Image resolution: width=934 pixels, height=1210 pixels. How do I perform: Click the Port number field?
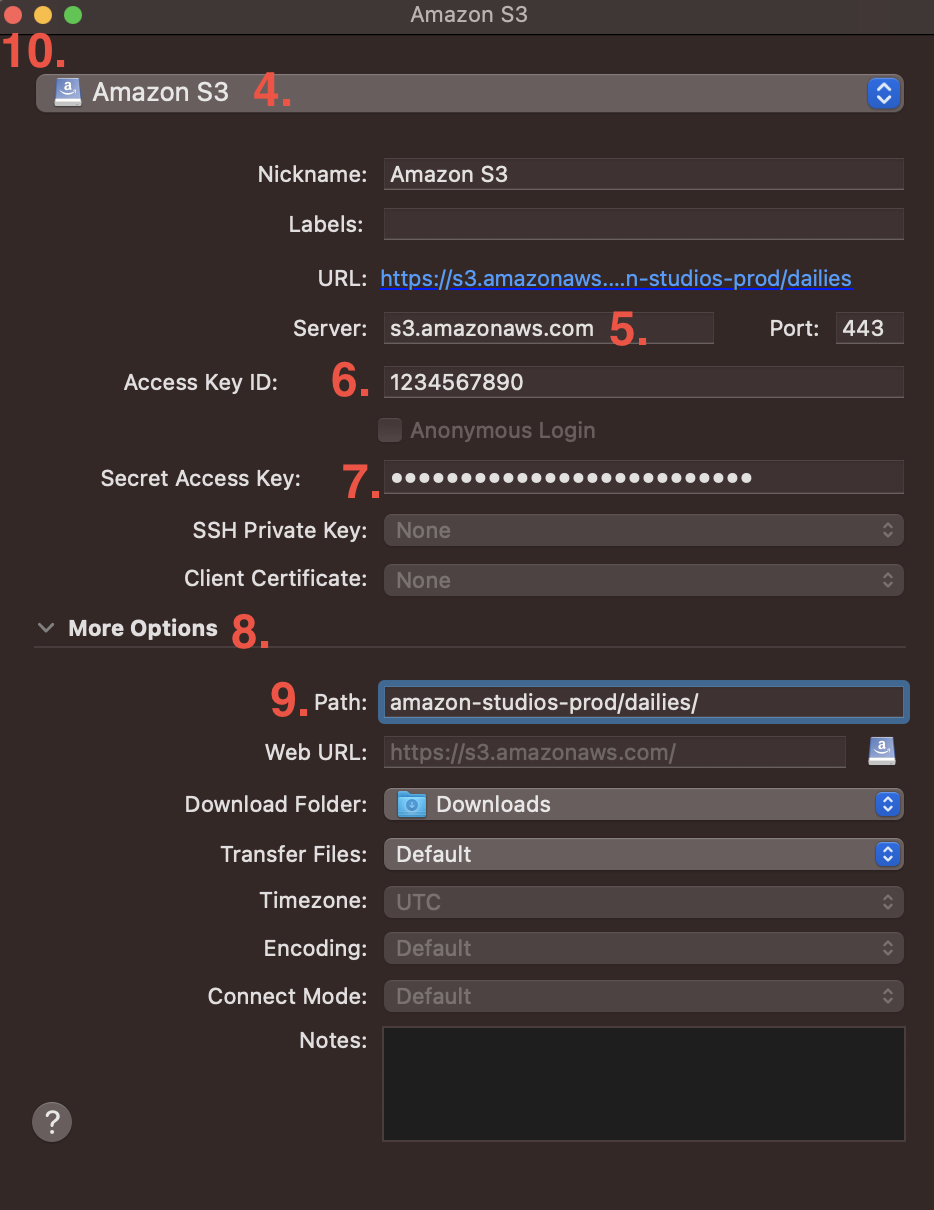click(870, 328)
